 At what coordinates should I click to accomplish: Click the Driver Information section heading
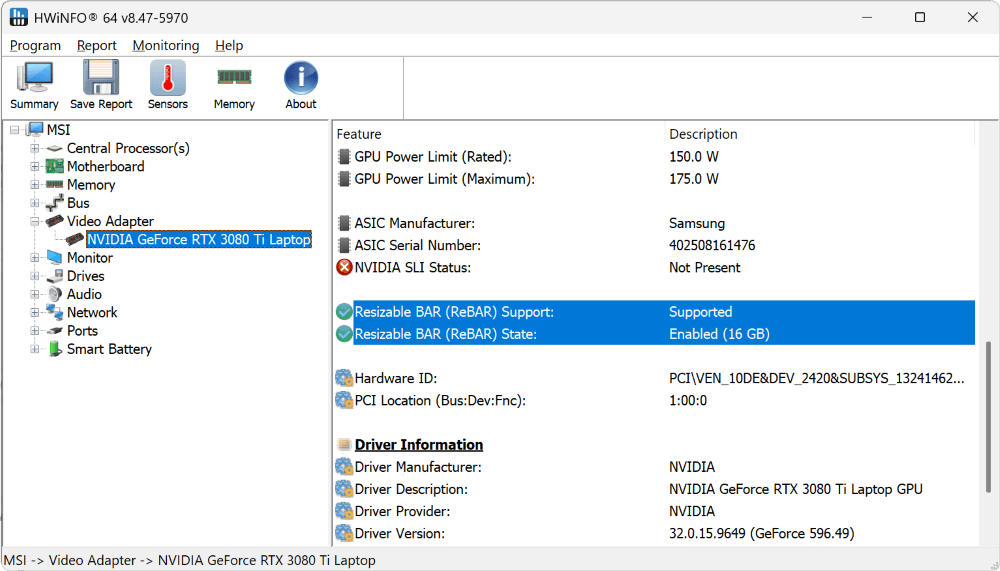[x=418, y=445]
